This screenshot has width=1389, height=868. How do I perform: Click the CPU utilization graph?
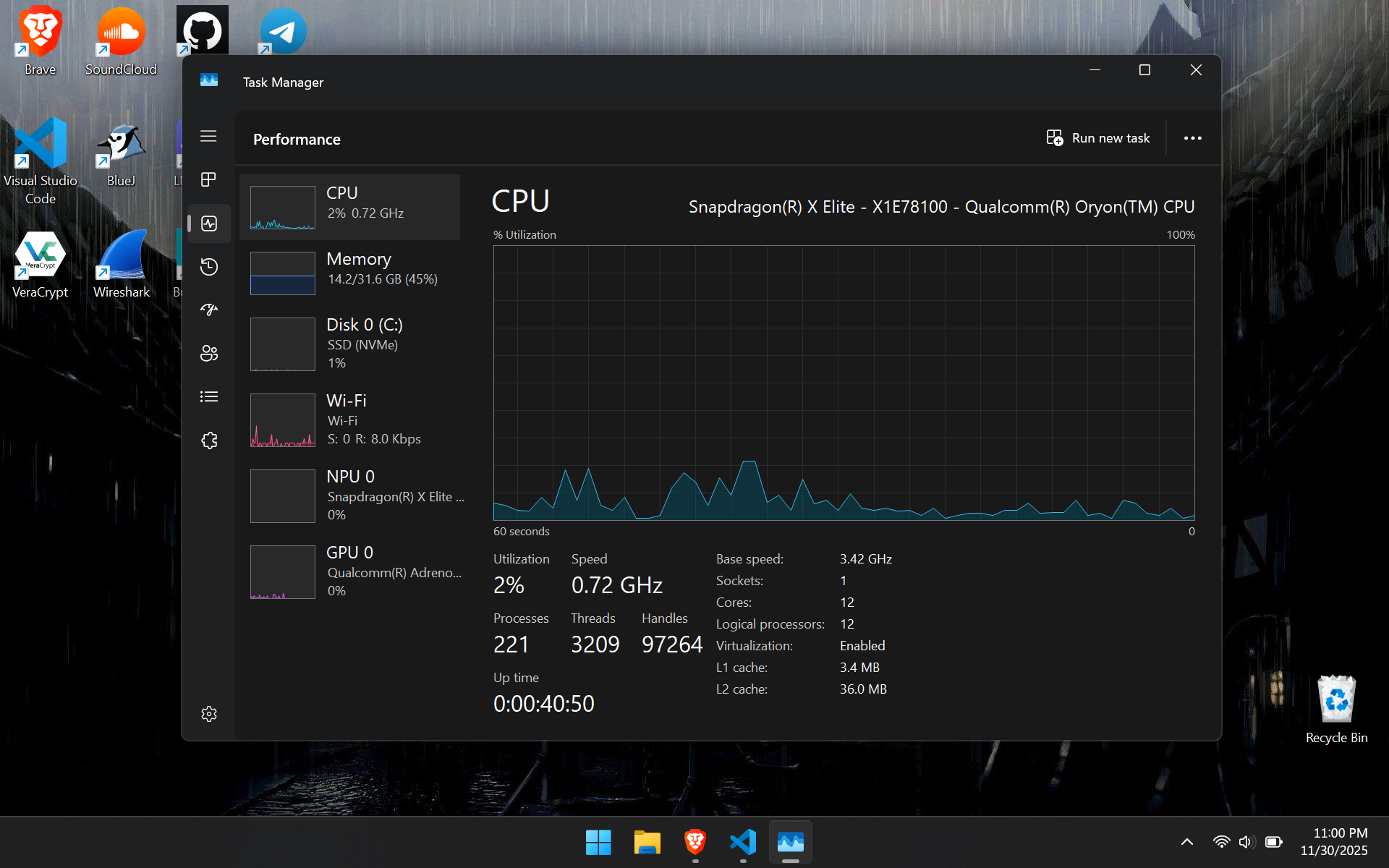(844, 383)
